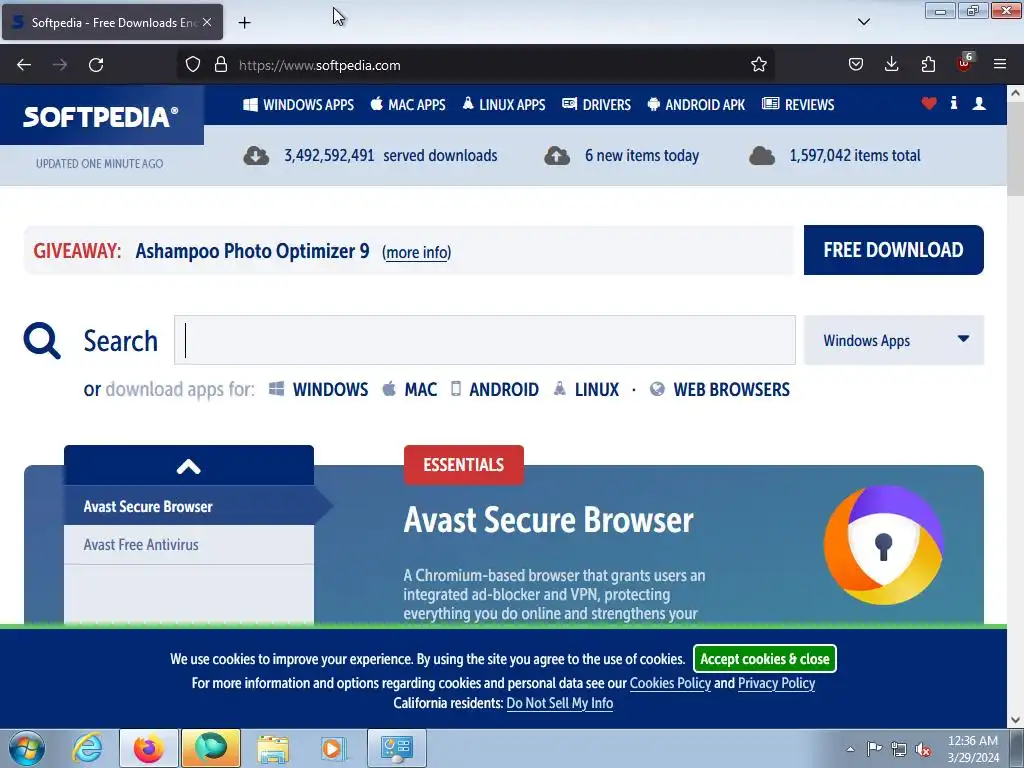Click the scrollbar down arrow
This screenshot has width=1024, height=768.
pos(1015,720)
